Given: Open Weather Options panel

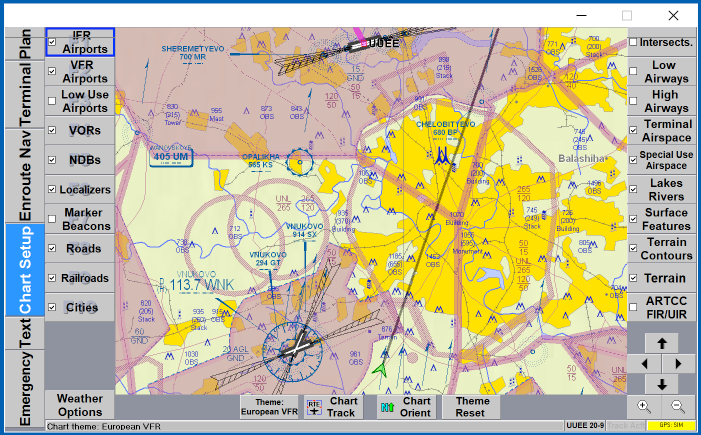Looking at the screenshot, I should tap(80, 405).
